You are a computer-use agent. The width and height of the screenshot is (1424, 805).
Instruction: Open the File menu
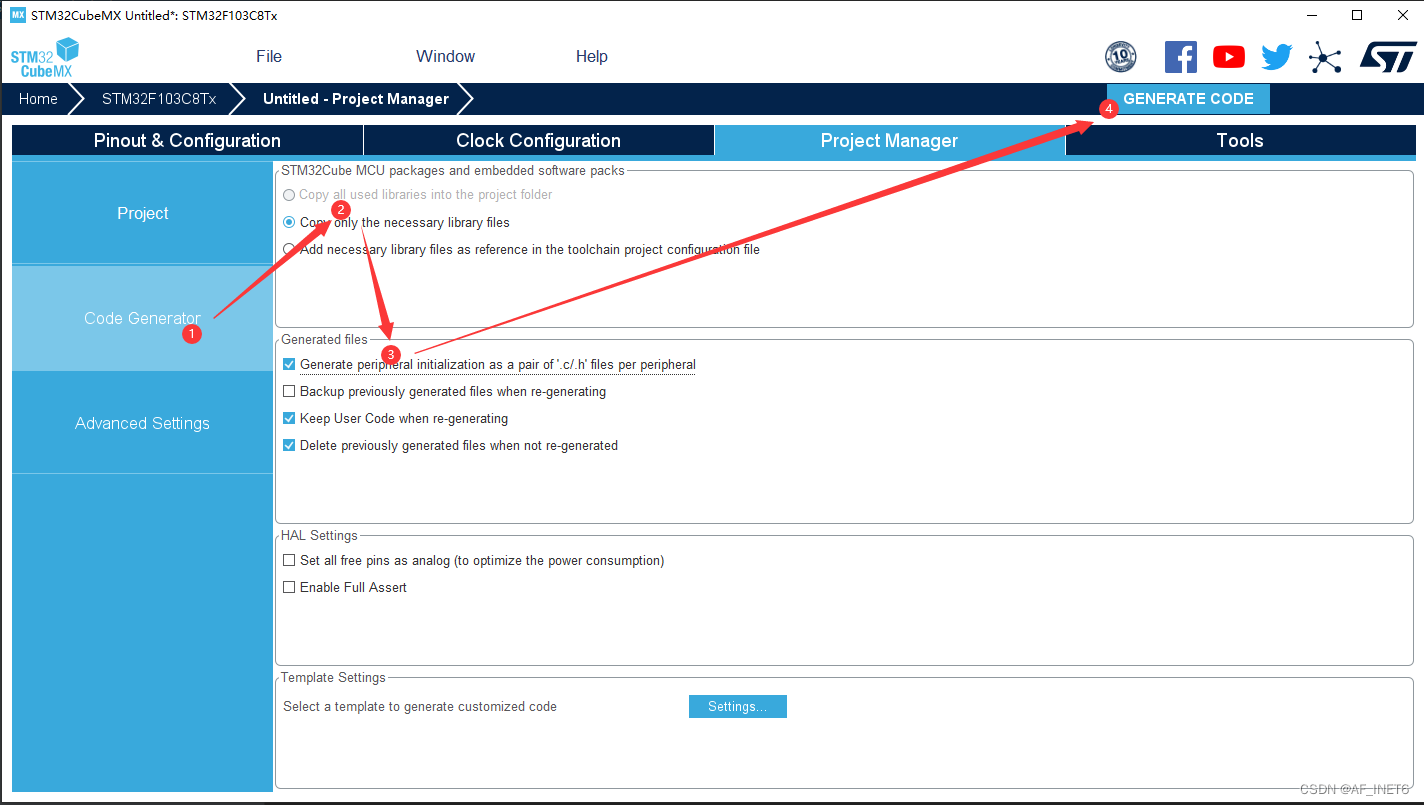269,56
